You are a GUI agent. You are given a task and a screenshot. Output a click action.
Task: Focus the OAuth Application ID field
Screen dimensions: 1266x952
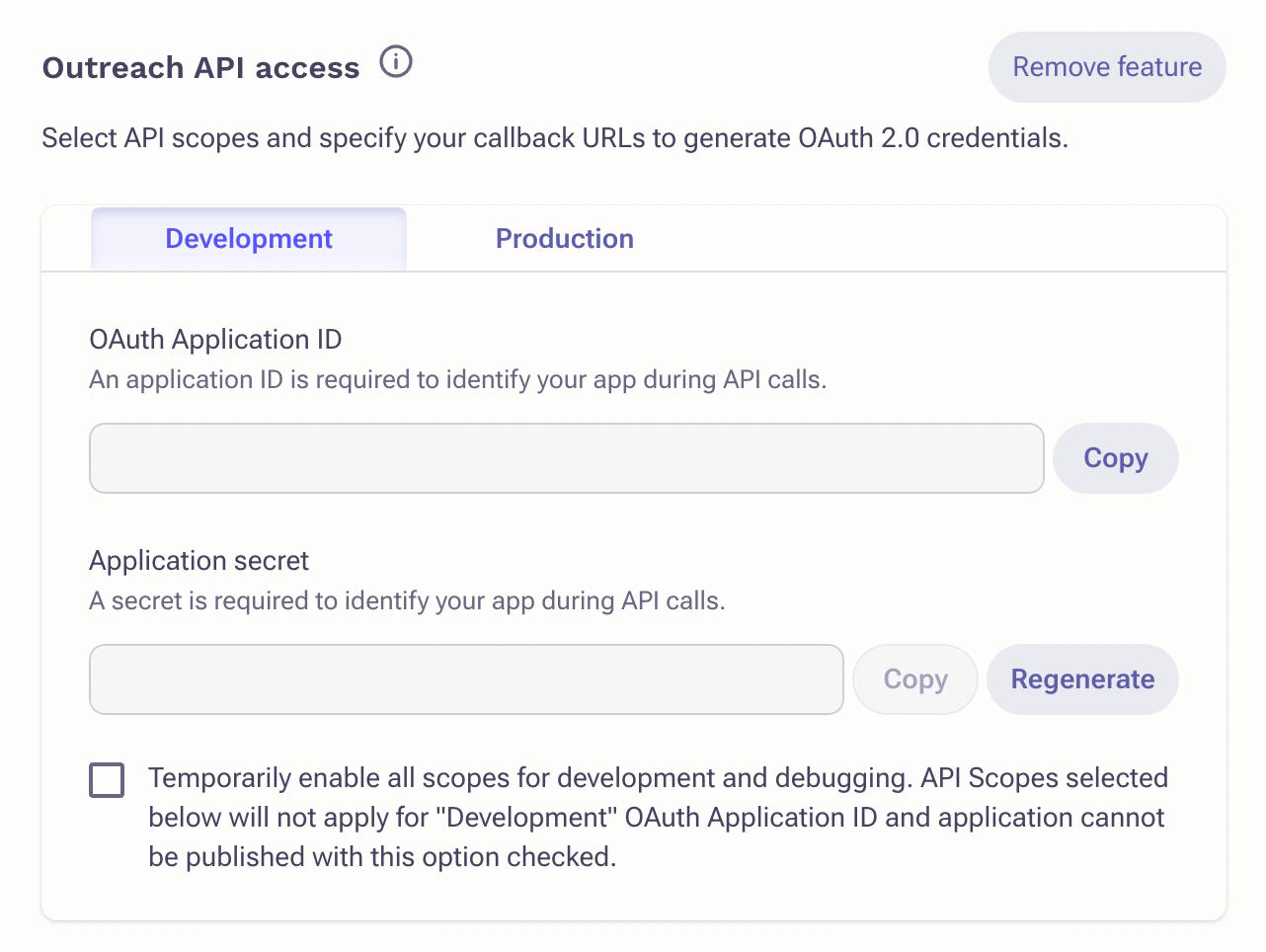(566, 458)
